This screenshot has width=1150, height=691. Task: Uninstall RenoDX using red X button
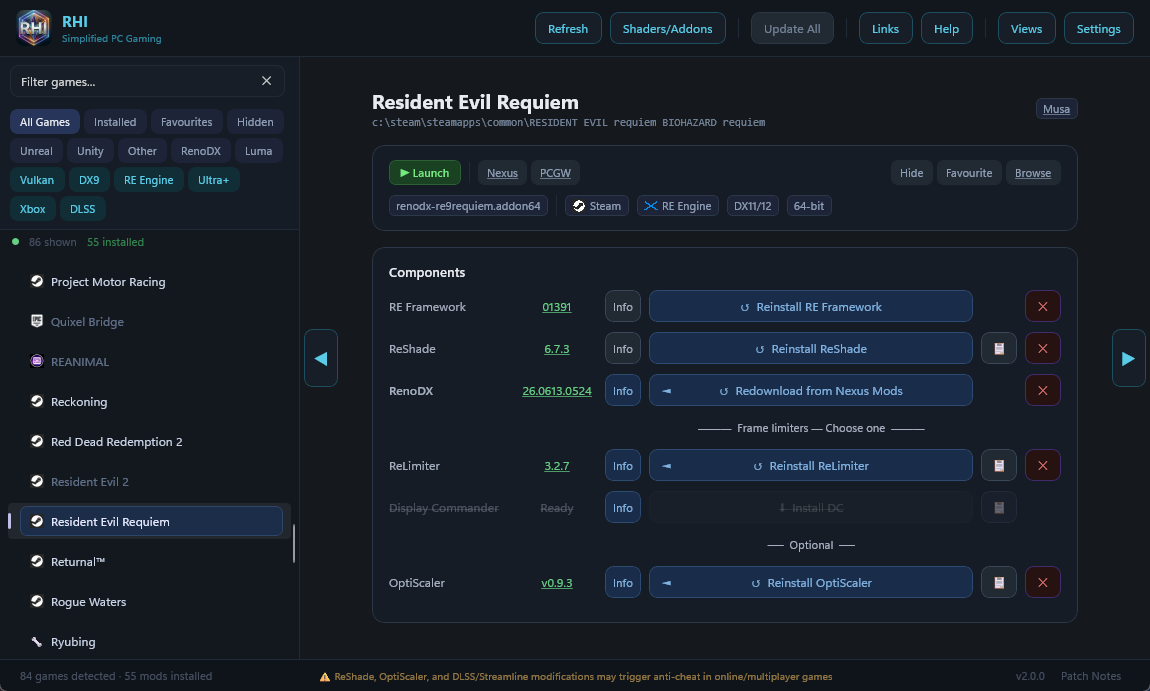1042,390
